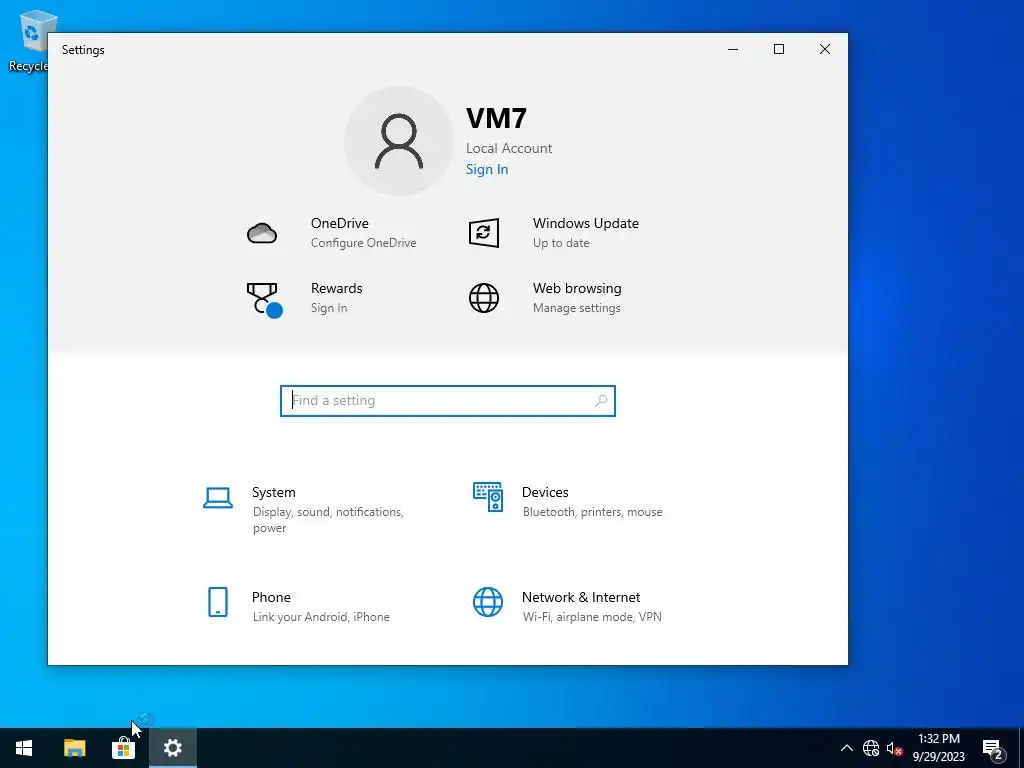This screenshot has height=768, width=1024.
Task: Minimize the Settings window
Action: pyautogui.click(x=733, y=49)
